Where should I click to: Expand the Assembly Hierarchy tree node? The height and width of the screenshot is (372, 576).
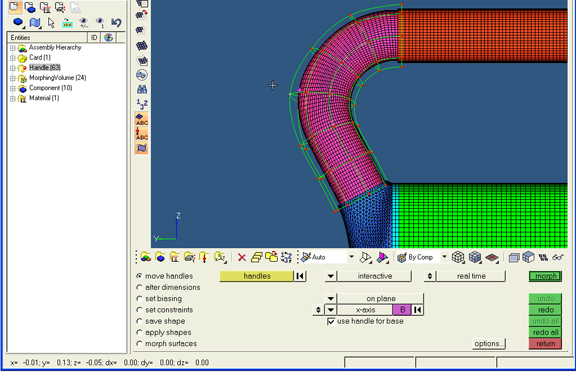(12, 48)
